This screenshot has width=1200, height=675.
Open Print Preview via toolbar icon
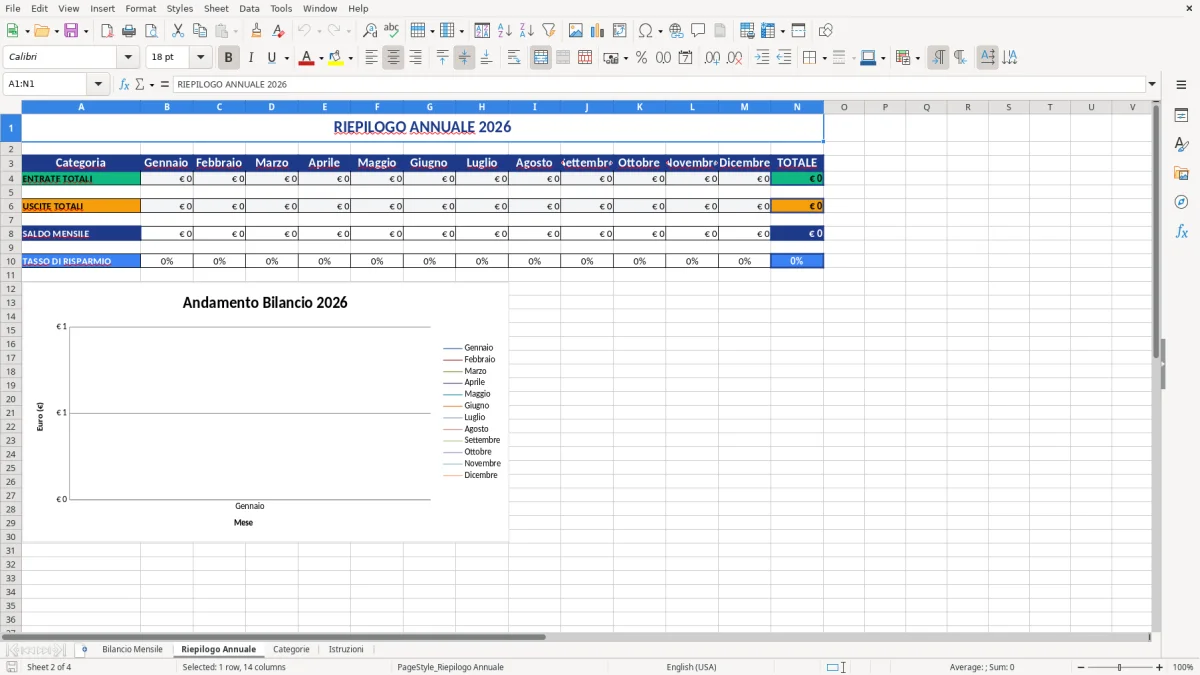[151, 31]
